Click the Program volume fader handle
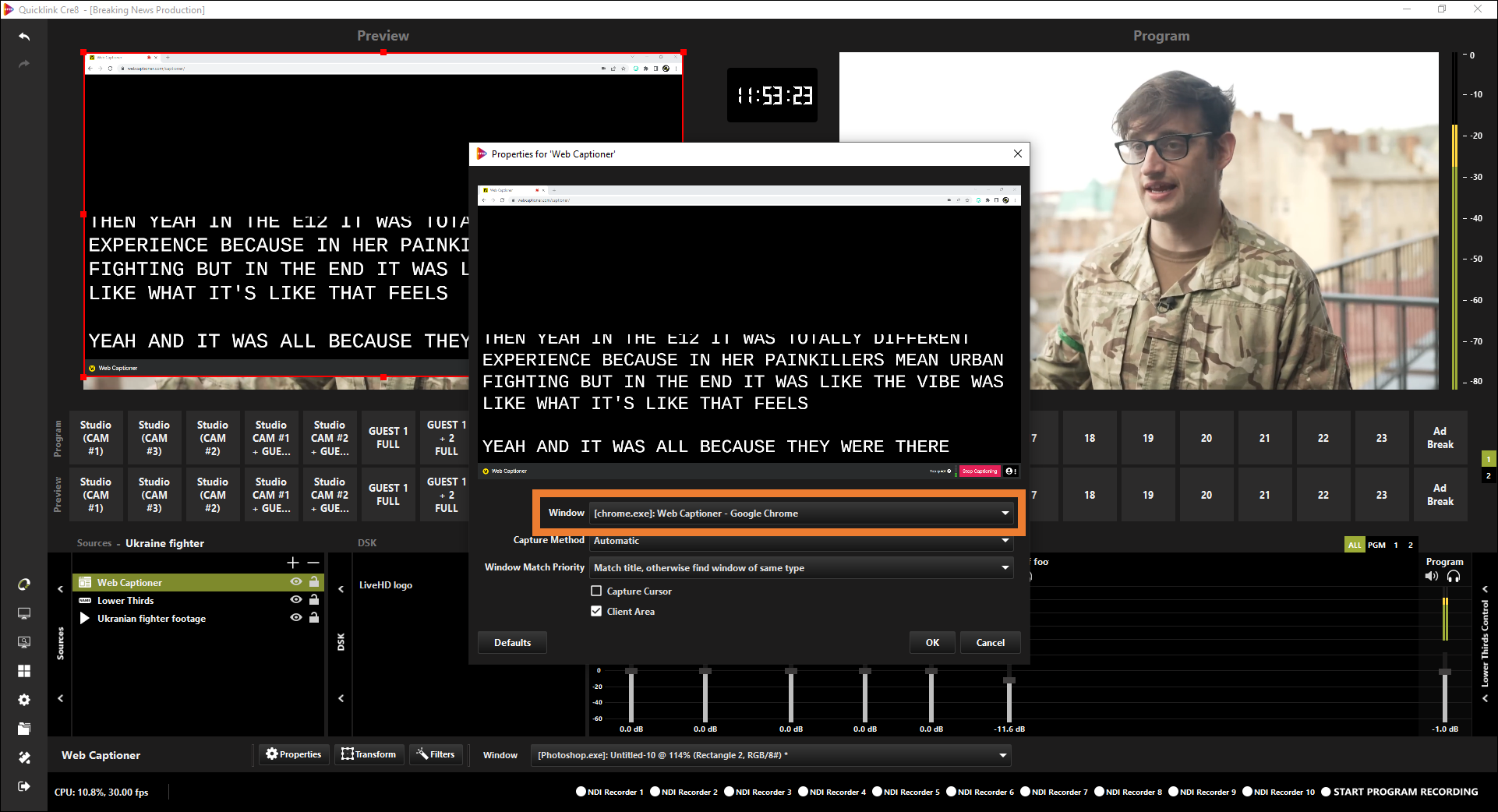The height and width of the screenshot is (812, 1498). tap(1445, 672)
